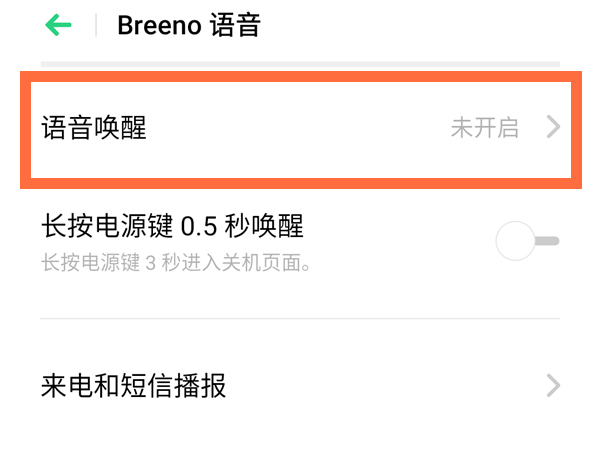
Task: Click the 语音唤醒 label text
Action: tap(94, 128)
